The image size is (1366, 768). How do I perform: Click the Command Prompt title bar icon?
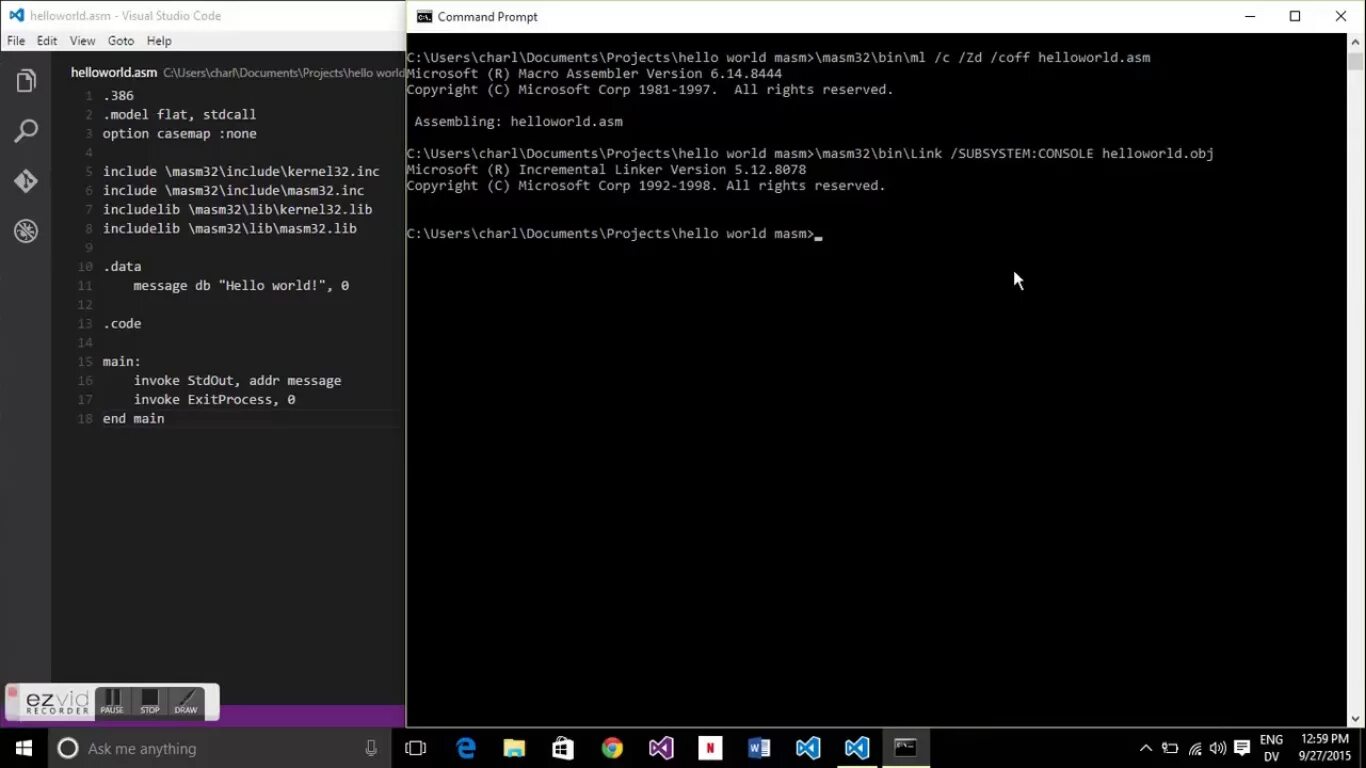point(425,16)
